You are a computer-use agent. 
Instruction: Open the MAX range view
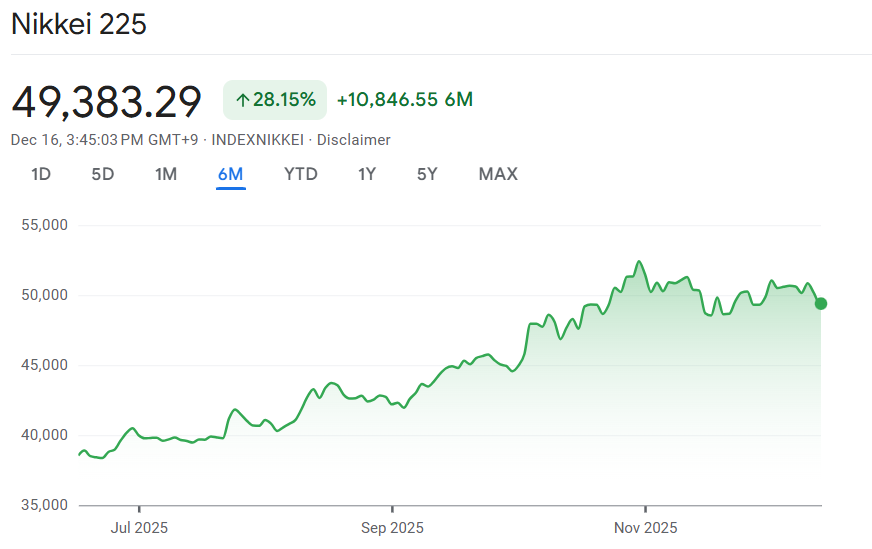click(498, 174)
